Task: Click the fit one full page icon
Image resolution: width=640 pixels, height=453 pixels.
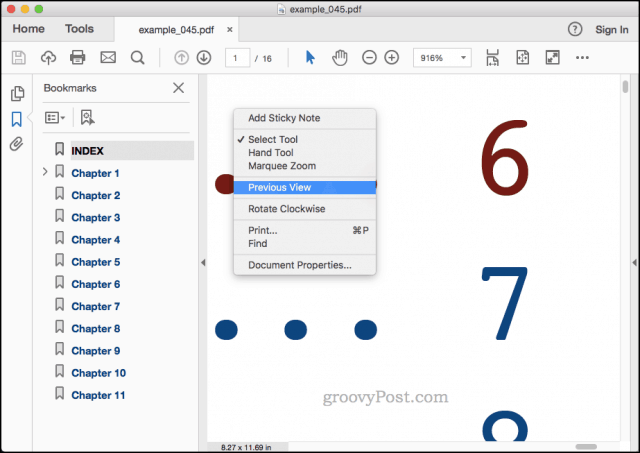Action: coord(522,58)
